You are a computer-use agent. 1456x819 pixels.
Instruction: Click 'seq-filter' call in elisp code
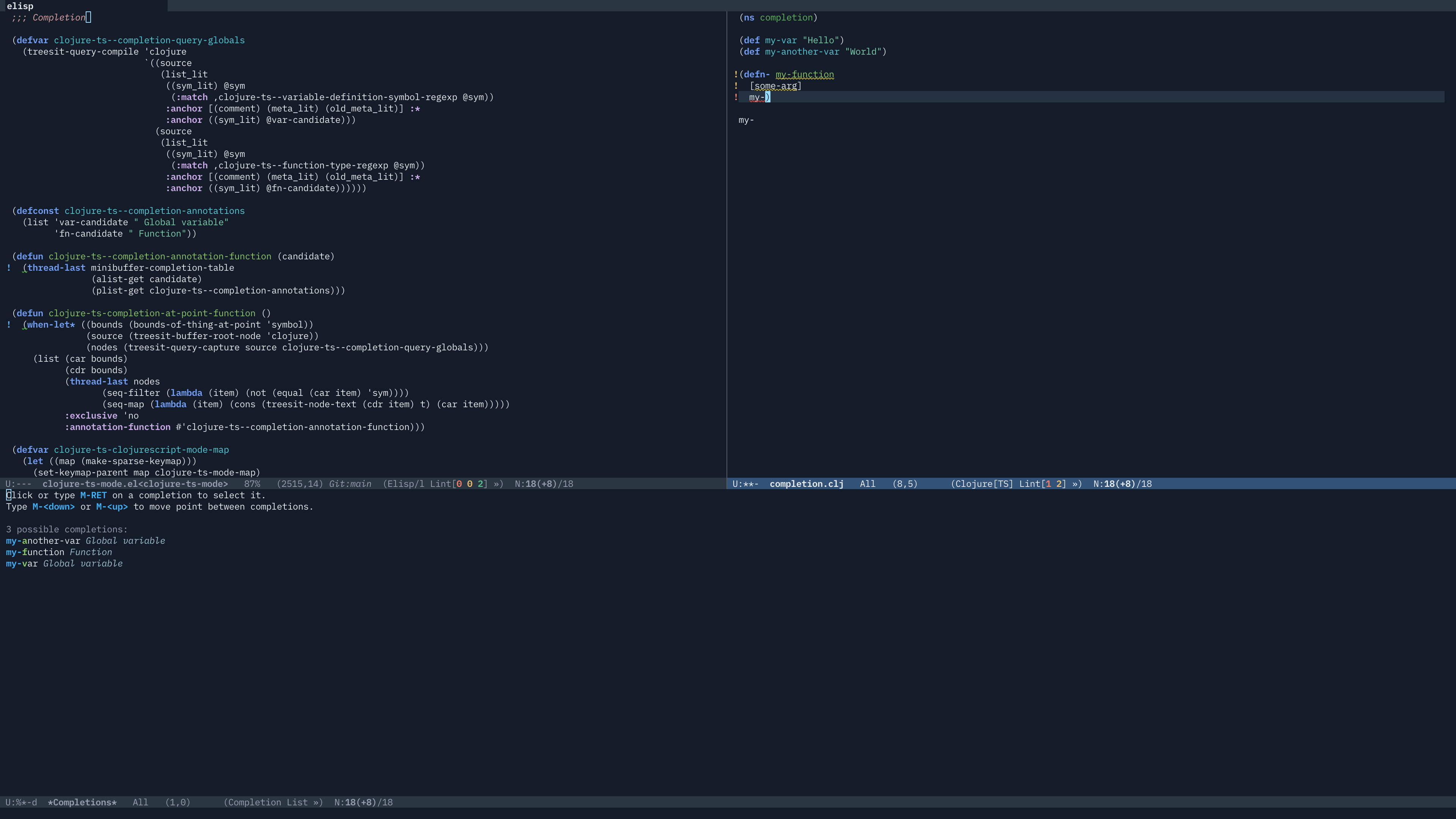click(133, 393)
